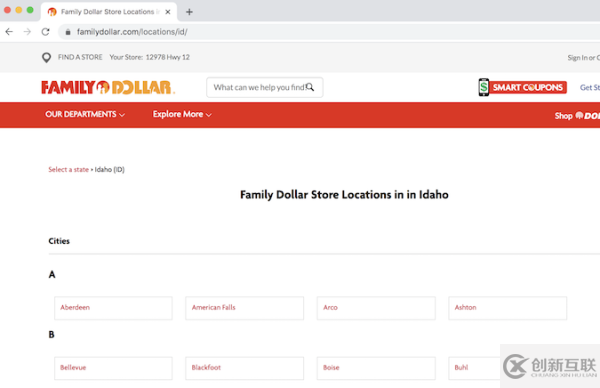The width and height of the screenshot is (600, 388).
Task: Open a new browser tab with plus icon
Action: [x=189, y=12]
